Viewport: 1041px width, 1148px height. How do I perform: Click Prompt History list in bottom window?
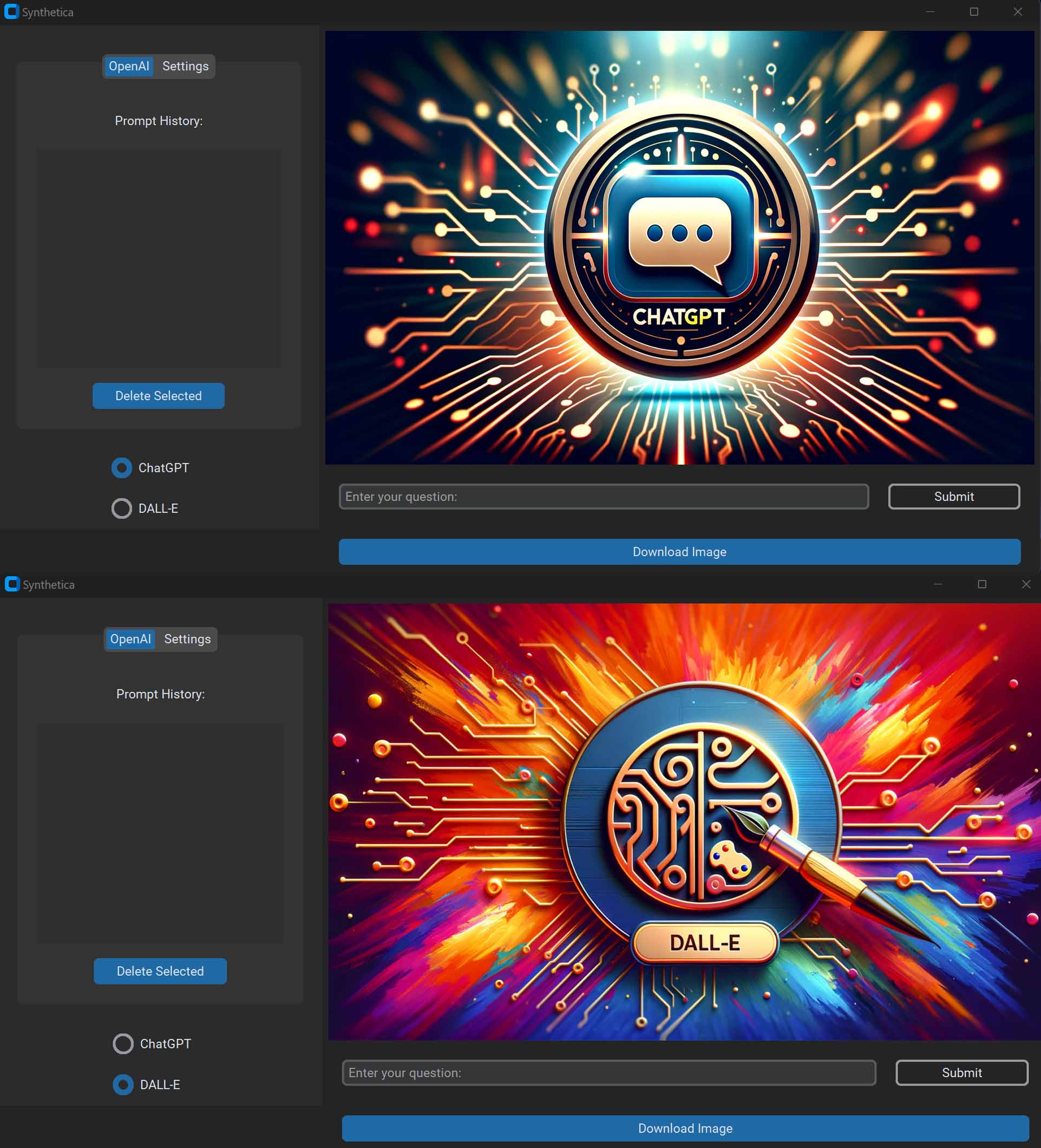[160, 833]
